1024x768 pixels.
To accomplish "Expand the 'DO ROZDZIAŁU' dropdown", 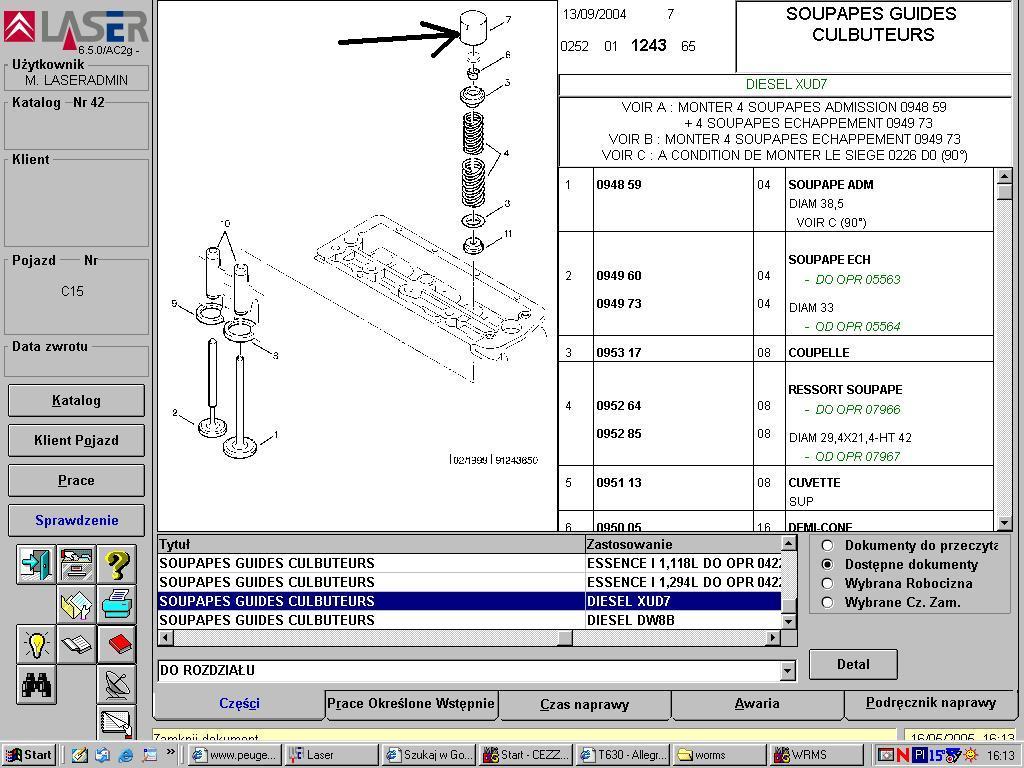I will [788, 671].
